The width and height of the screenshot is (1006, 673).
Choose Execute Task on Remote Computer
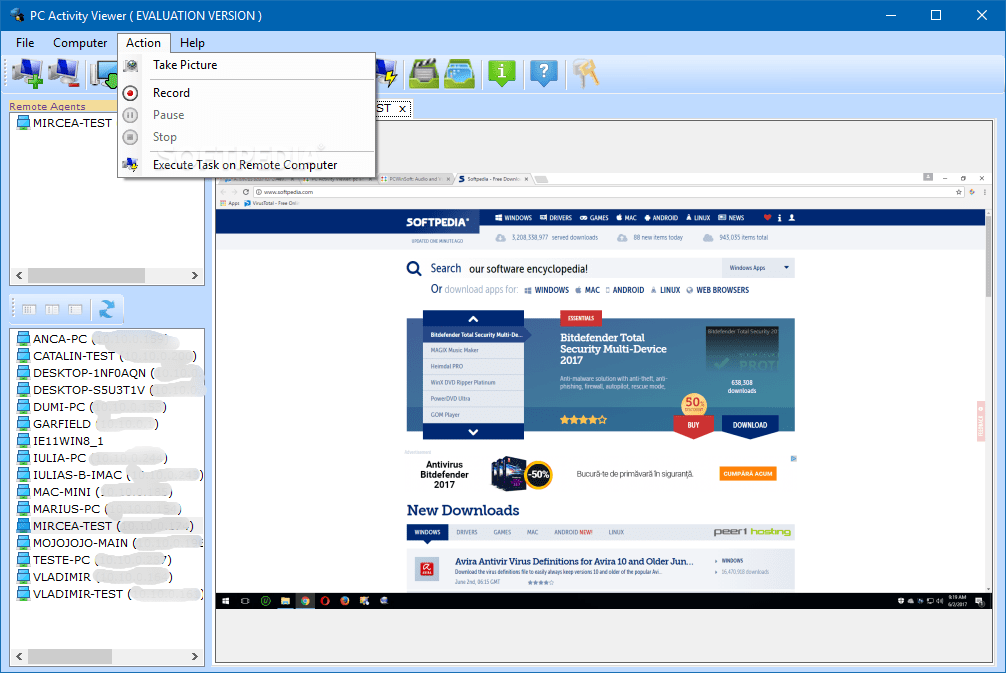point(246,166)
